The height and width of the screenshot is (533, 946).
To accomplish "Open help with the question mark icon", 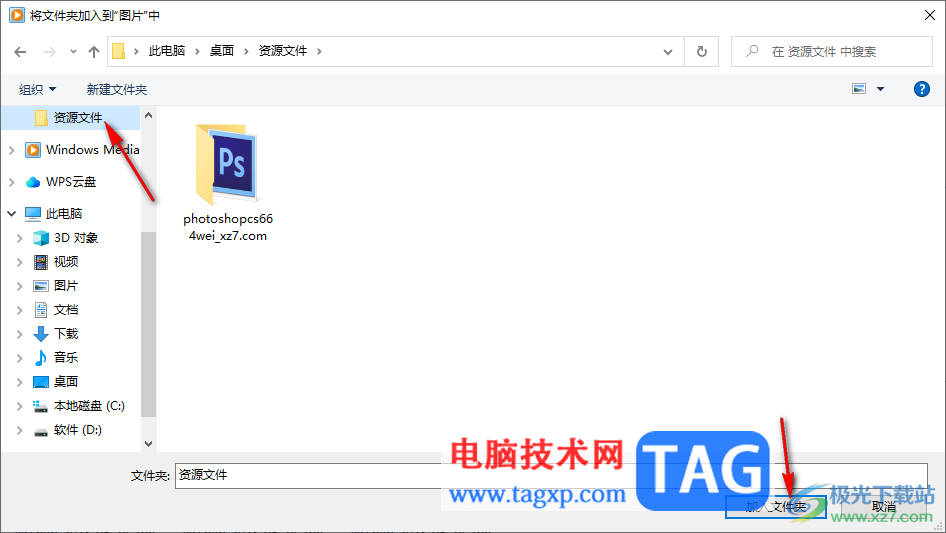I will tap(921, 89).
